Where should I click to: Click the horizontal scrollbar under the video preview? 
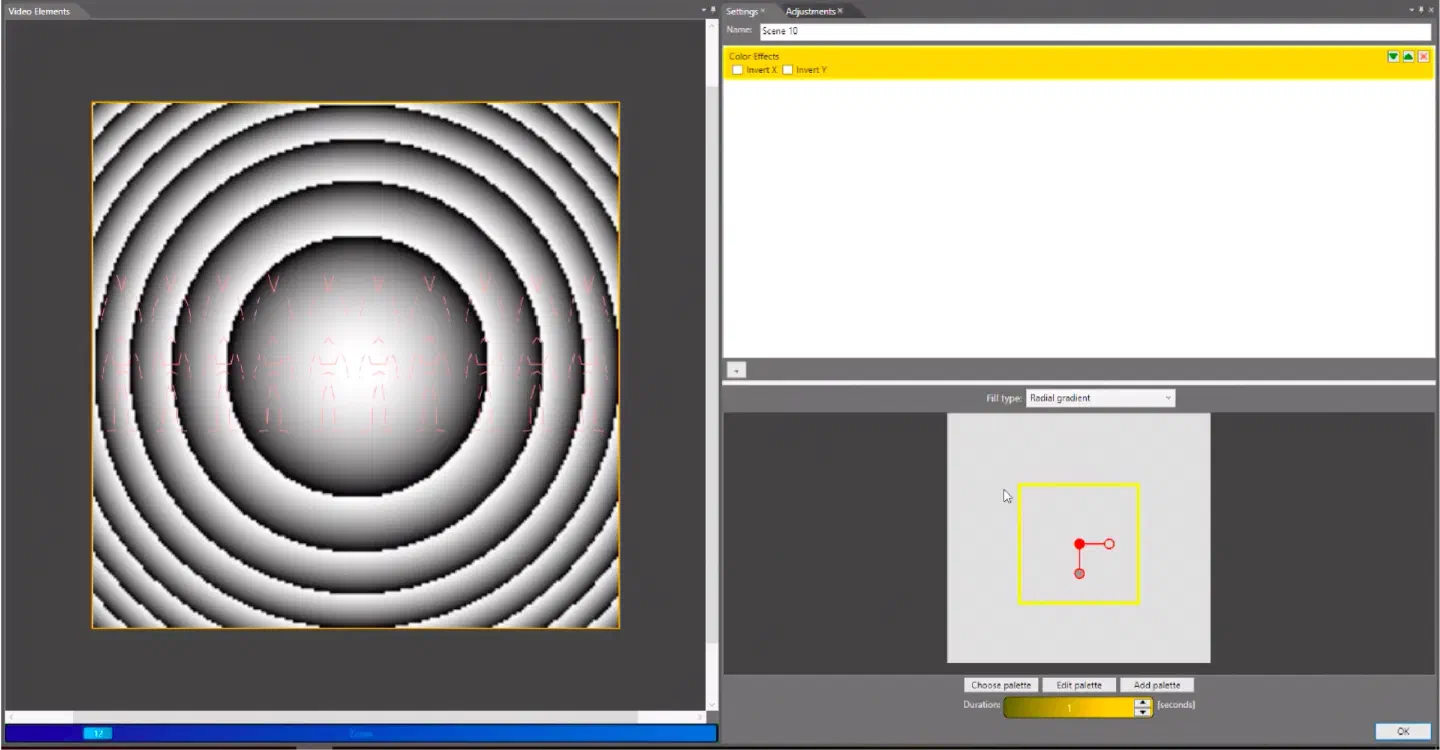355,717
